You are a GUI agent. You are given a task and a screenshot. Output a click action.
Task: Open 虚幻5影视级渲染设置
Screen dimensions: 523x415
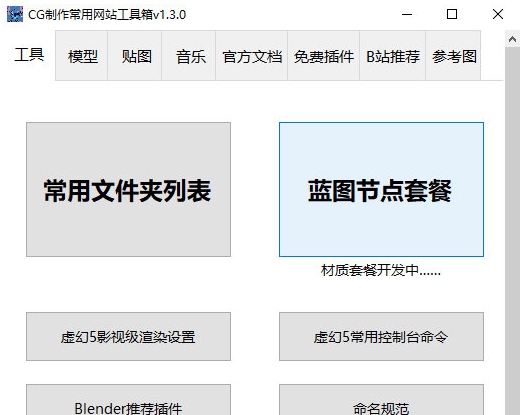(x=128, y=337)
